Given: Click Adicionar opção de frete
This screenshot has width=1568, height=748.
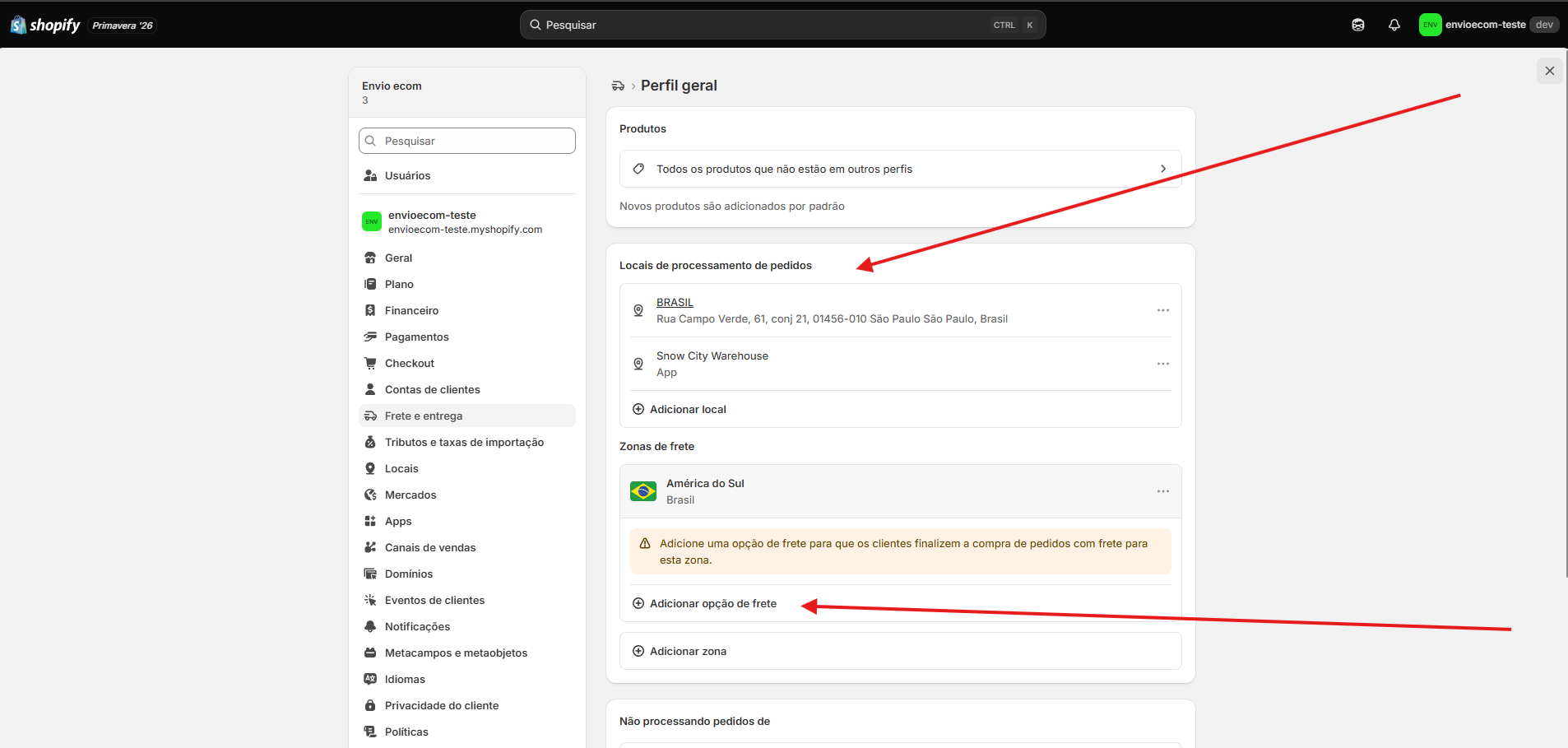Looking at the screenshot, I should (x=704, y=603).
